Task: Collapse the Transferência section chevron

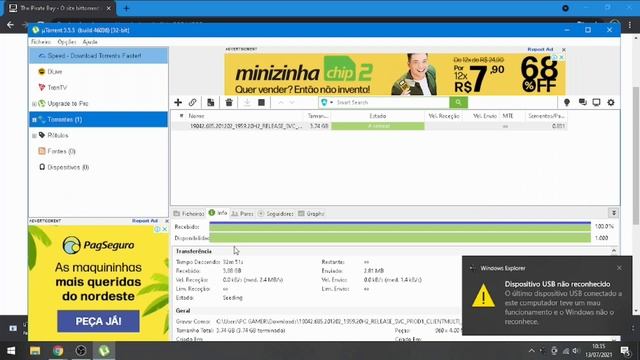Action: [x=614, y=251]
